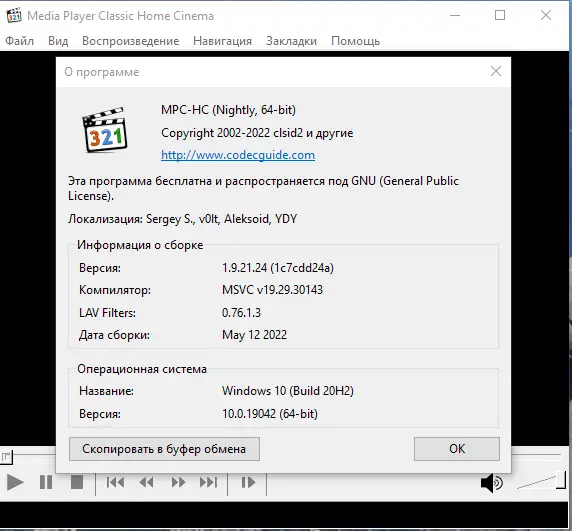Viewport: 572px width, 531px height.
Task: Click the Copyright 2002-2022 line
Action: [257, 133]
